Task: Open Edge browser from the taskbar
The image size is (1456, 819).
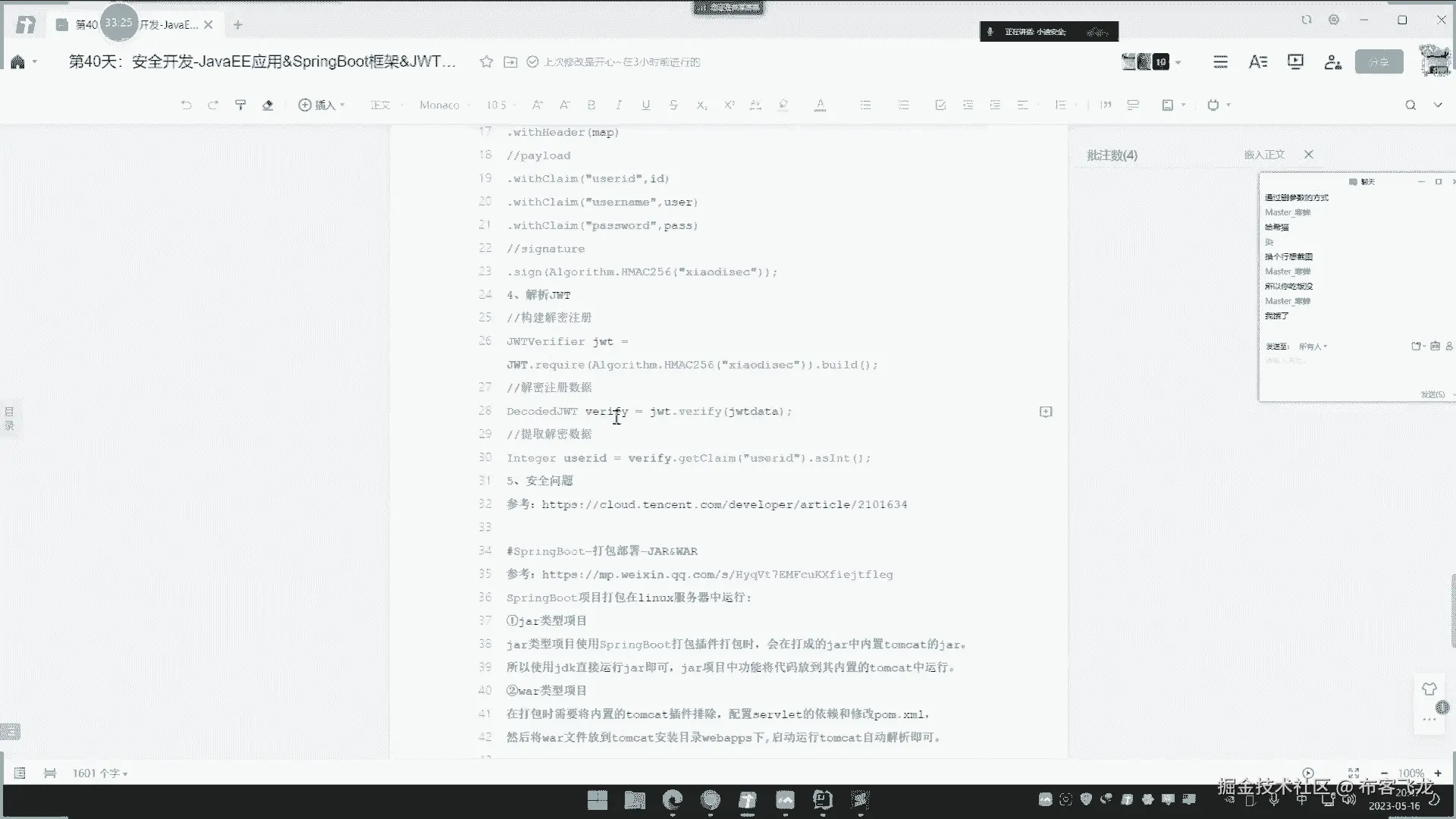Action: pyautogui.click(x=672, y=800)
